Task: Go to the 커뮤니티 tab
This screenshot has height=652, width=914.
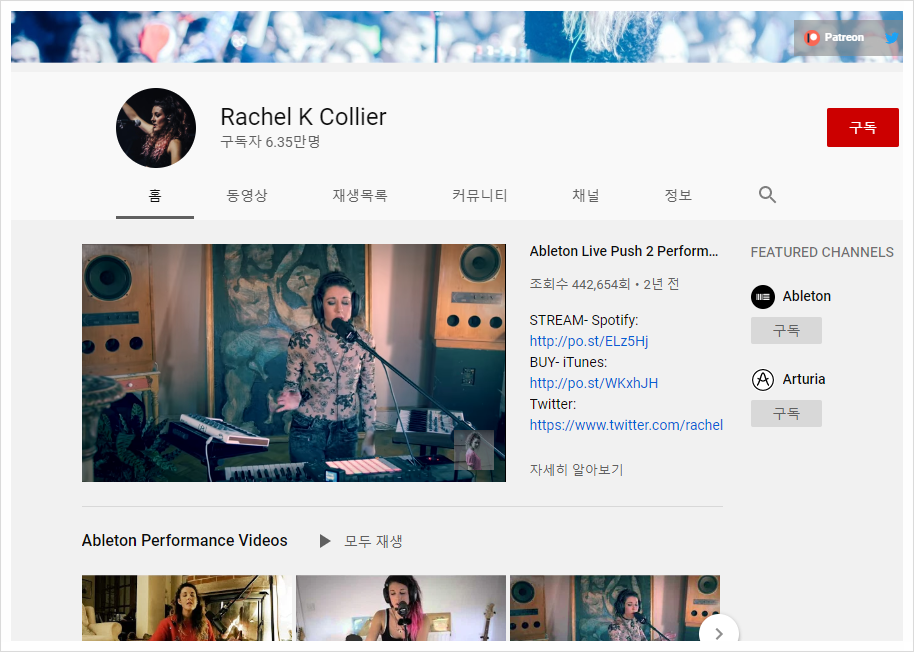Action: 480,196
